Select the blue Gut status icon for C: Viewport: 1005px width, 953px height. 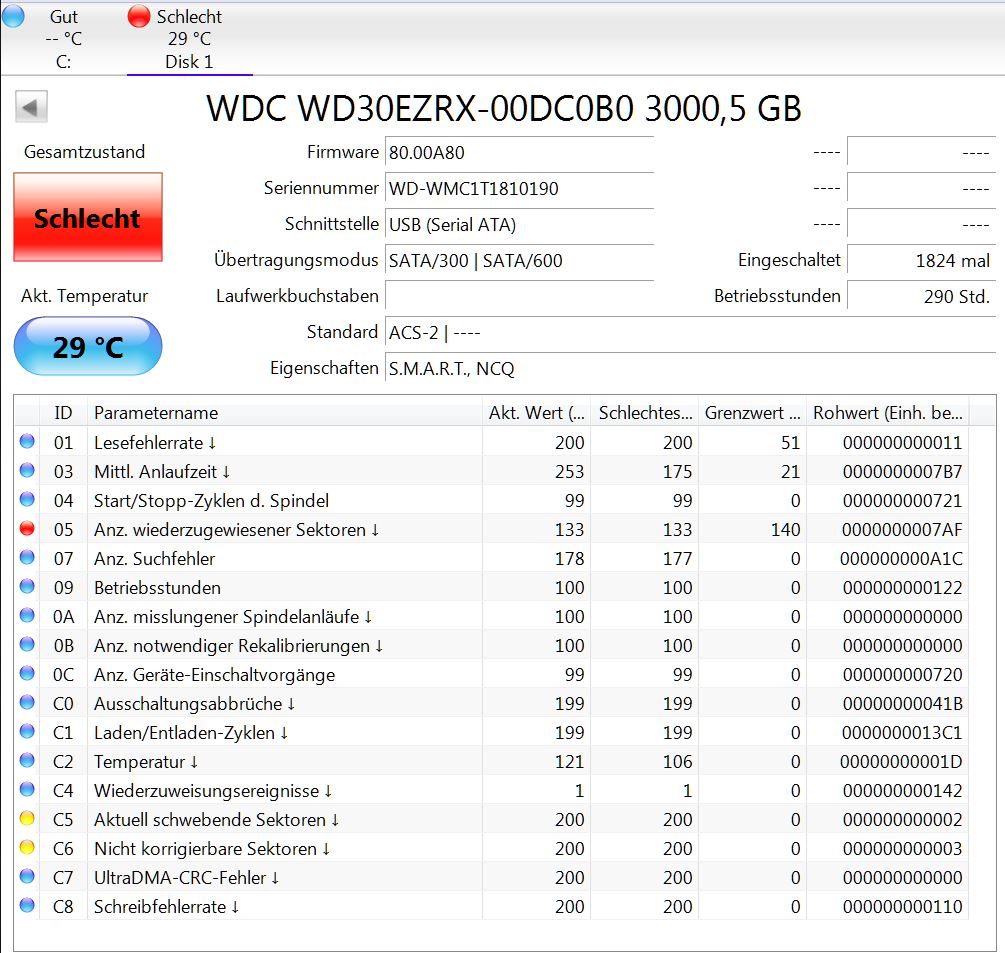(13, 16)
